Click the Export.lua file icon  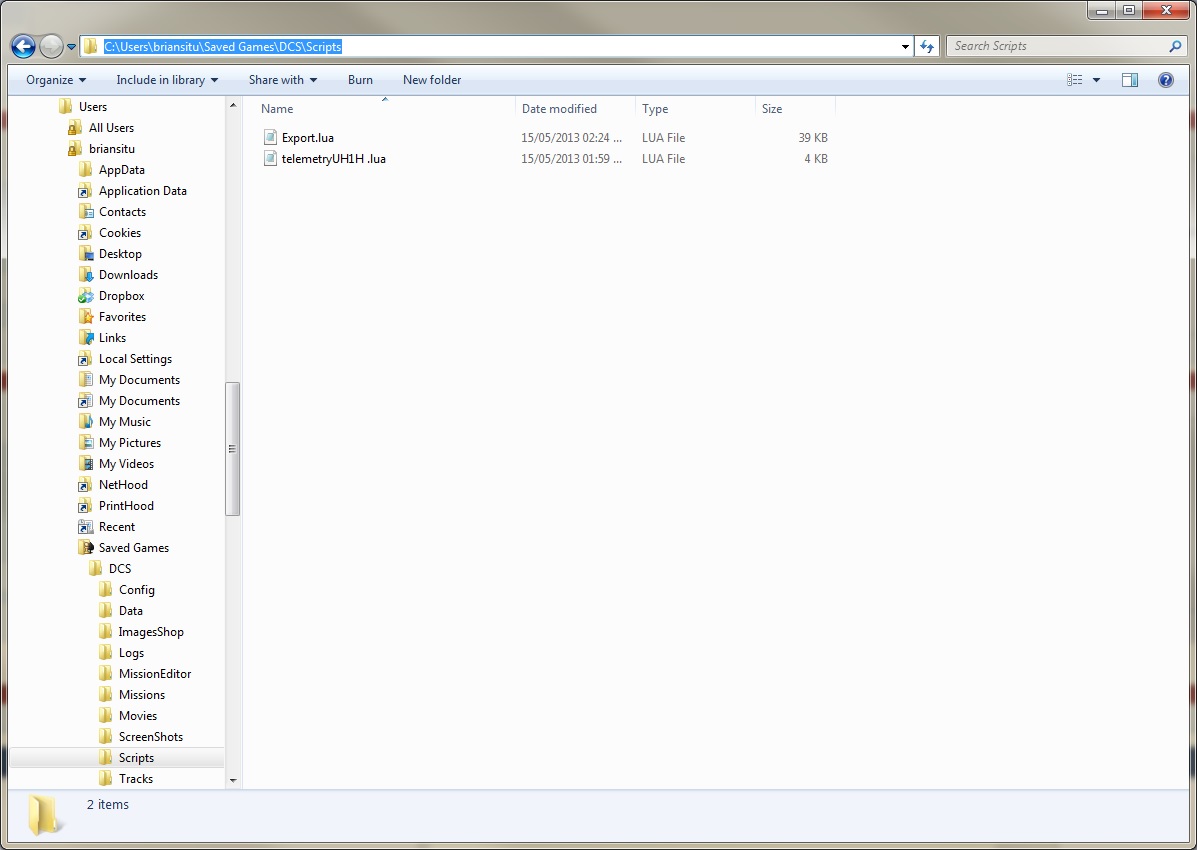pos(270,137)
